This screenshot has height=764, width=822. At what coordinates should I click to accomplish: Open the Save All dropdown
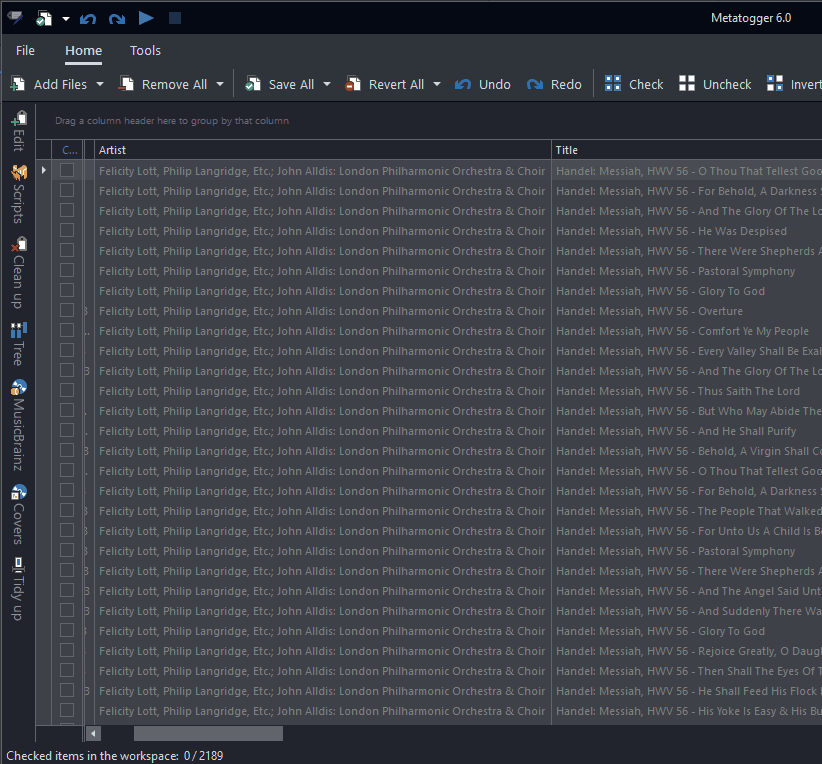[x=325, y=84]
